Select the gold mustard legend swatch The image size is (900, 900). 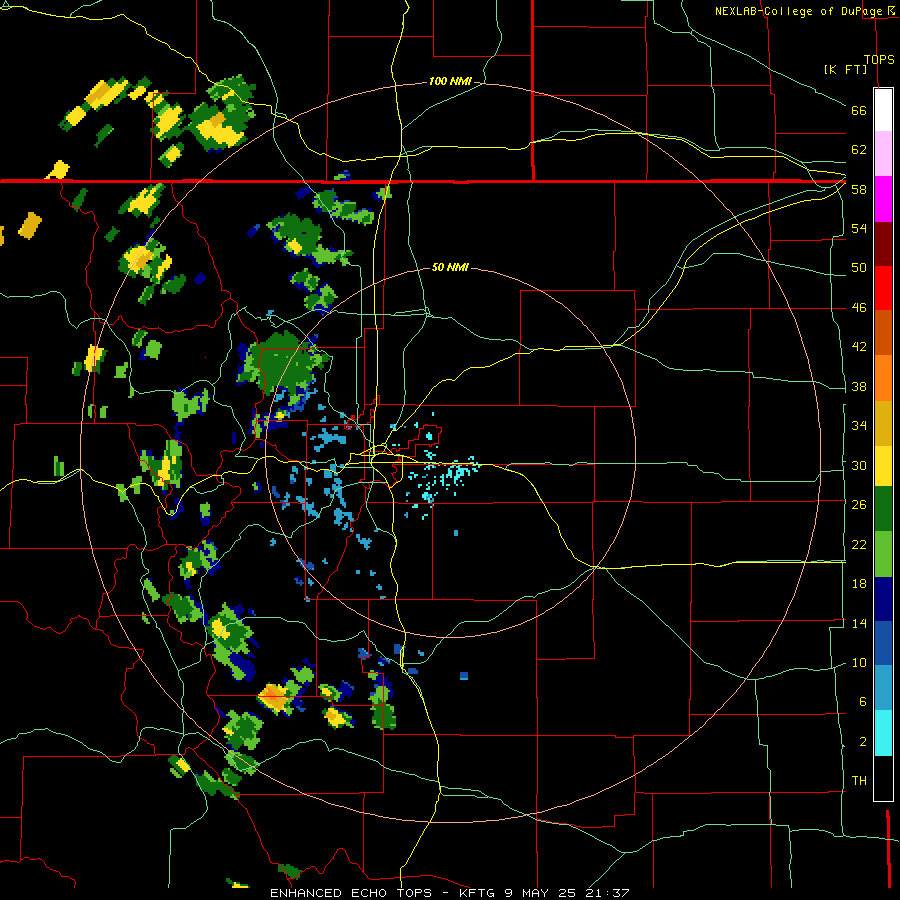coord(883,422)
